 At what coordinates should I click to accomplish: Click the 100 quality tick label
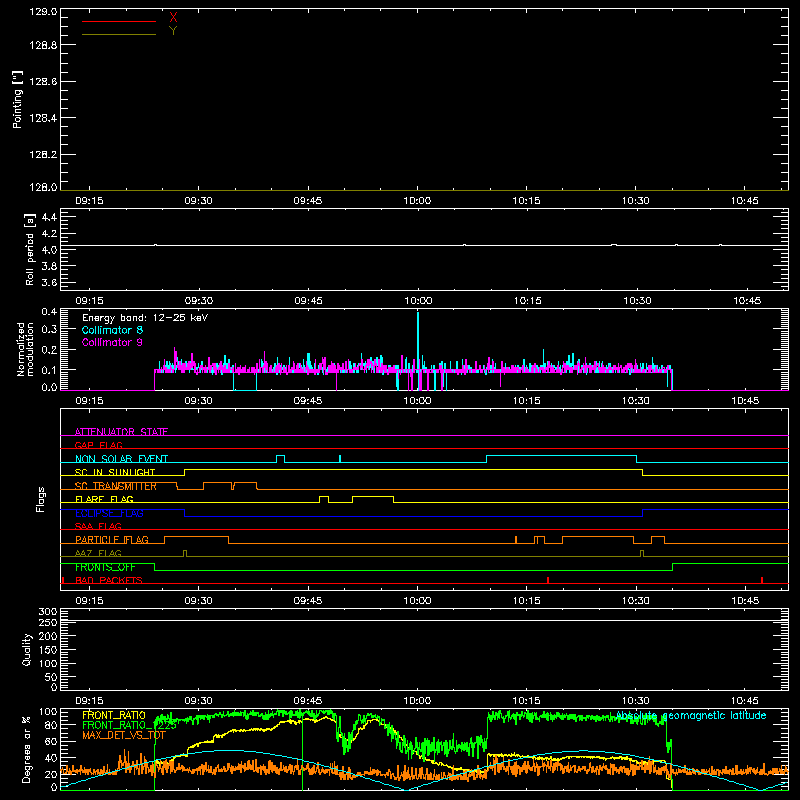[x=47, y=663]
